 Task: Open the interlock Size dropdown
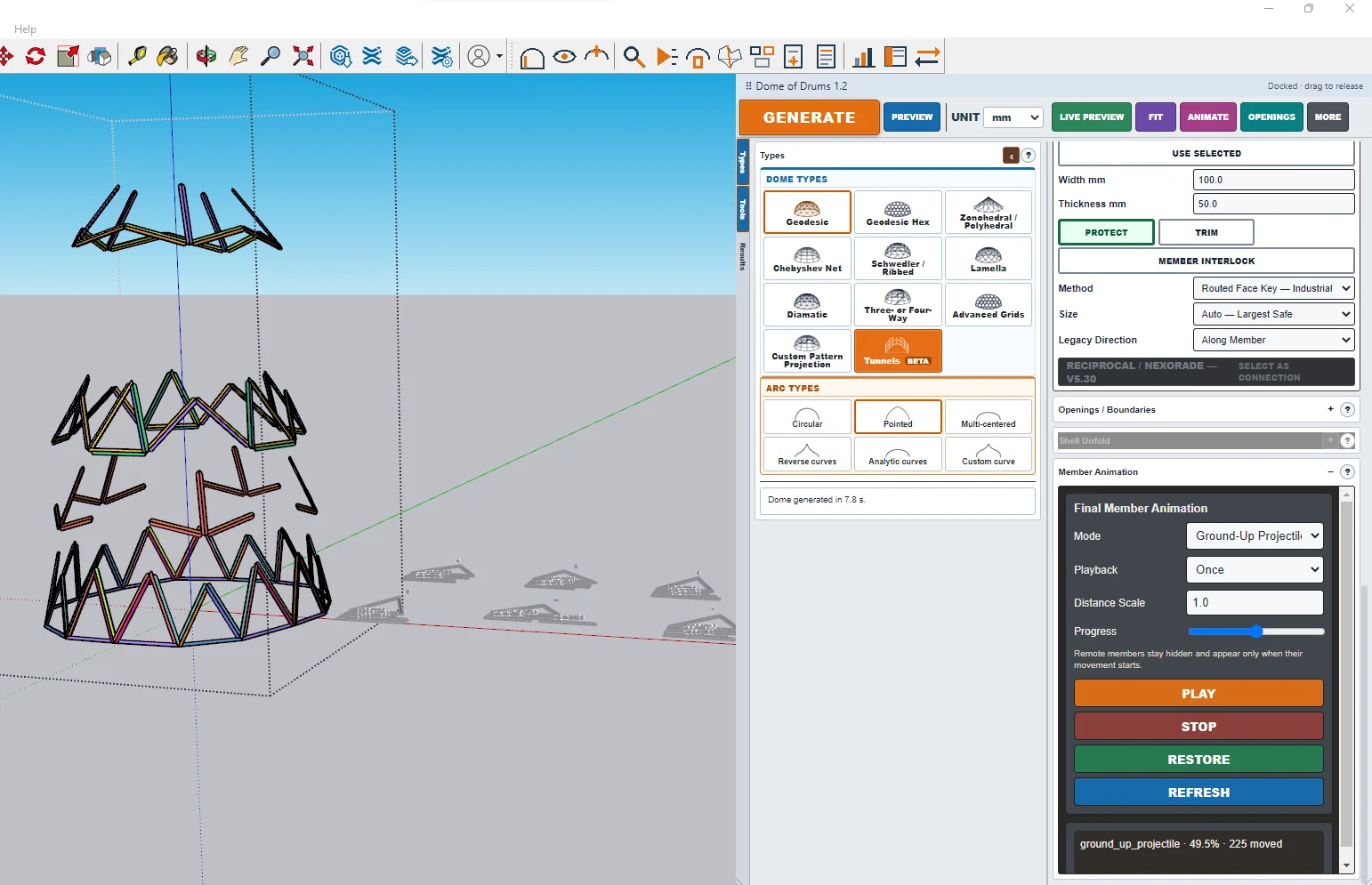tap(1273, 314)
